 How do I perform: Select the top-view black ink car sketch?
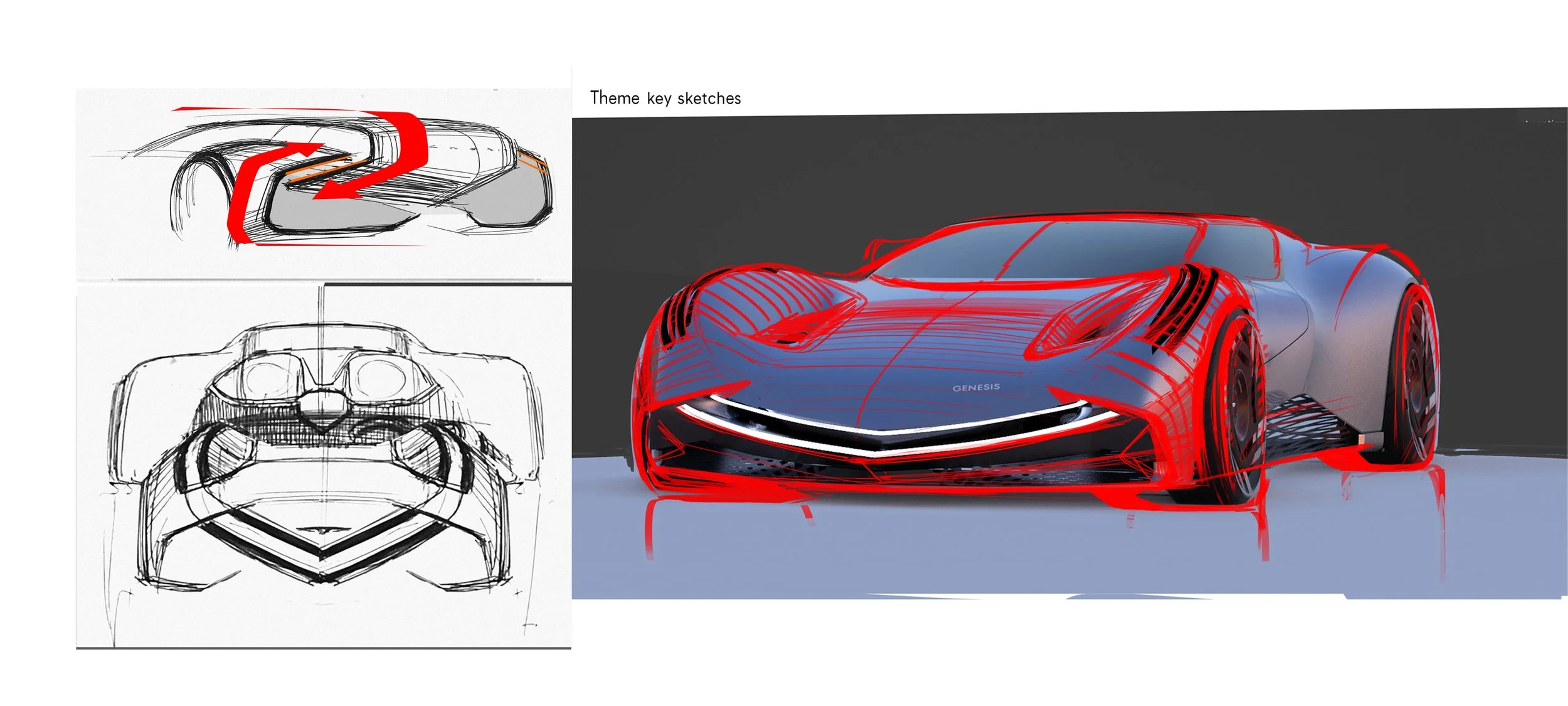pos(323,464)
